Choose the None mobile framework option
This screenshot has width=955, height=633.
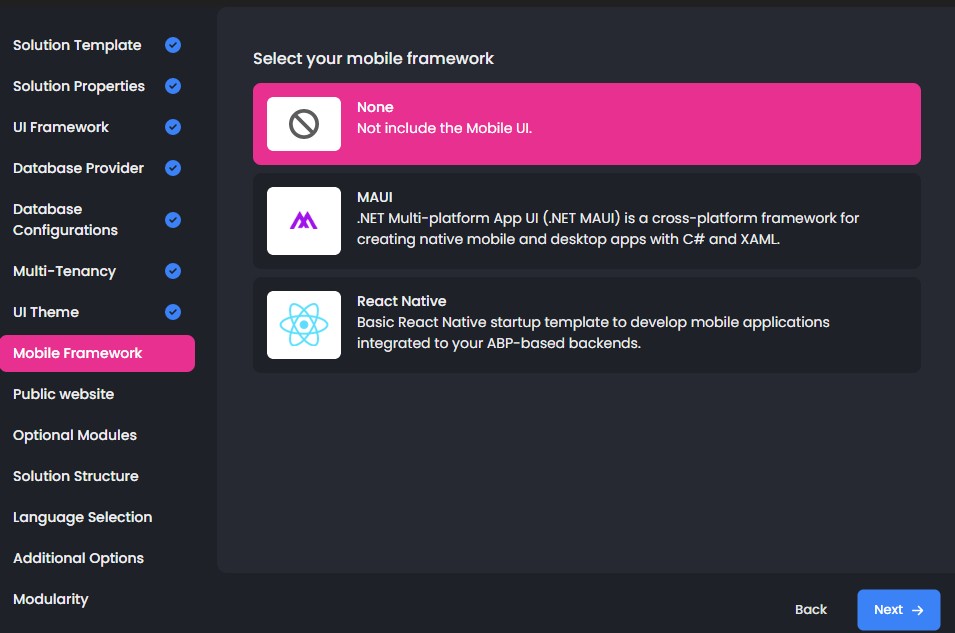(x=587, y=124)
